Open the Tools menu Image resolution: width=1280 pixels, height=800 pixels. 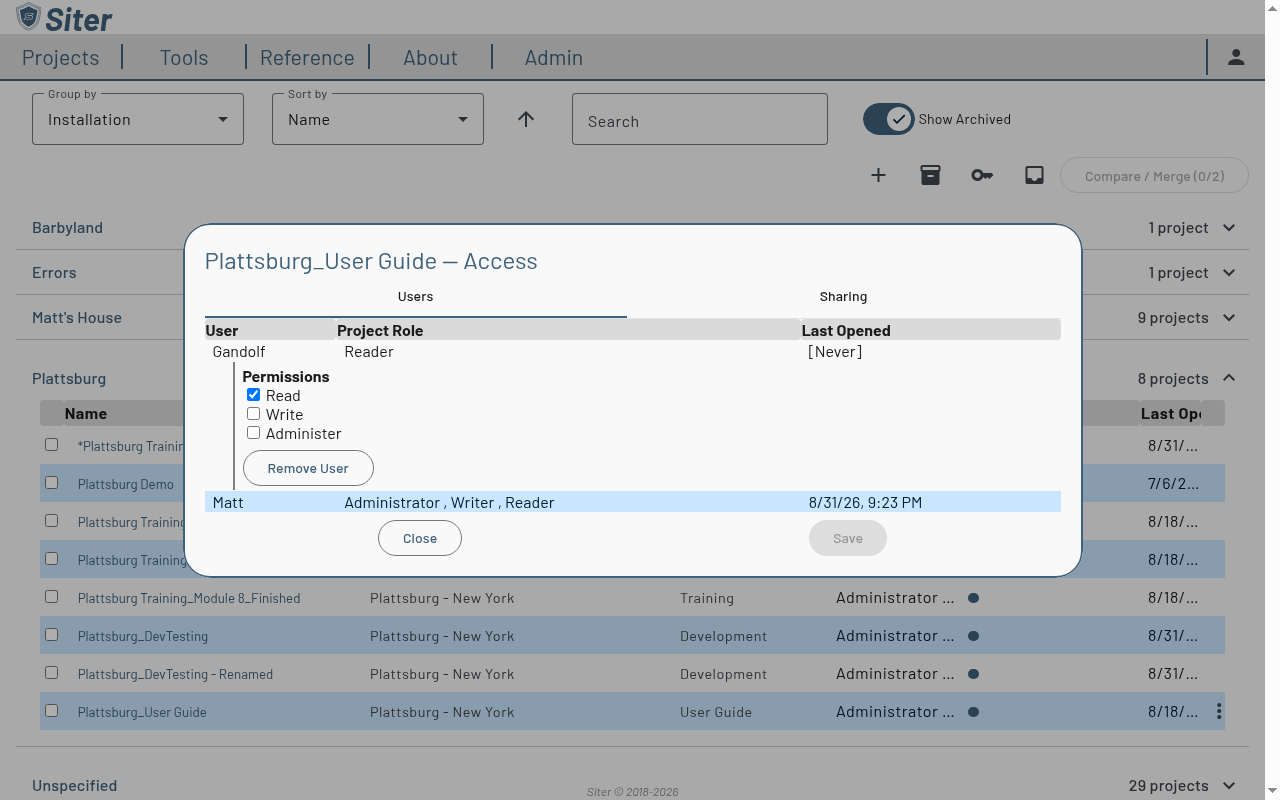(x=184, y=58)
